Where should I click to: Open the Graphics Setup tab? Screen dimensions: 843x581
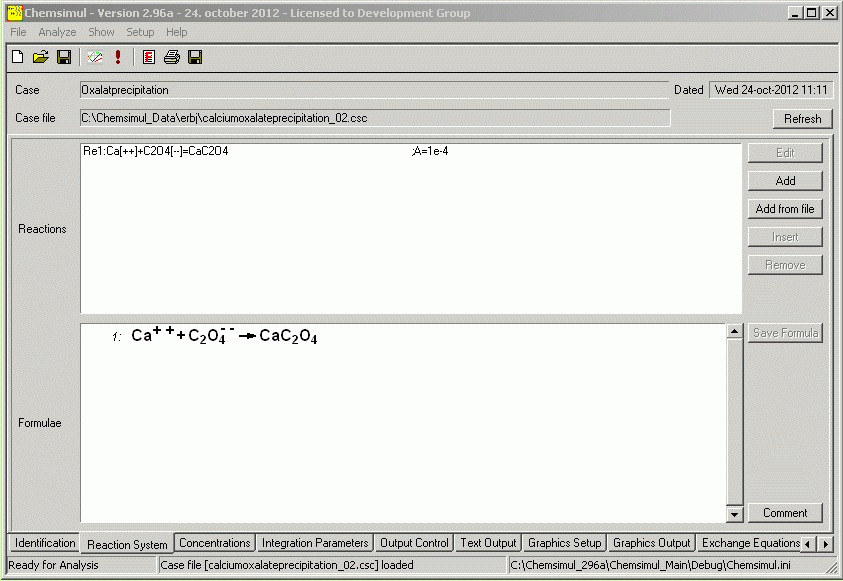(565, 543)
